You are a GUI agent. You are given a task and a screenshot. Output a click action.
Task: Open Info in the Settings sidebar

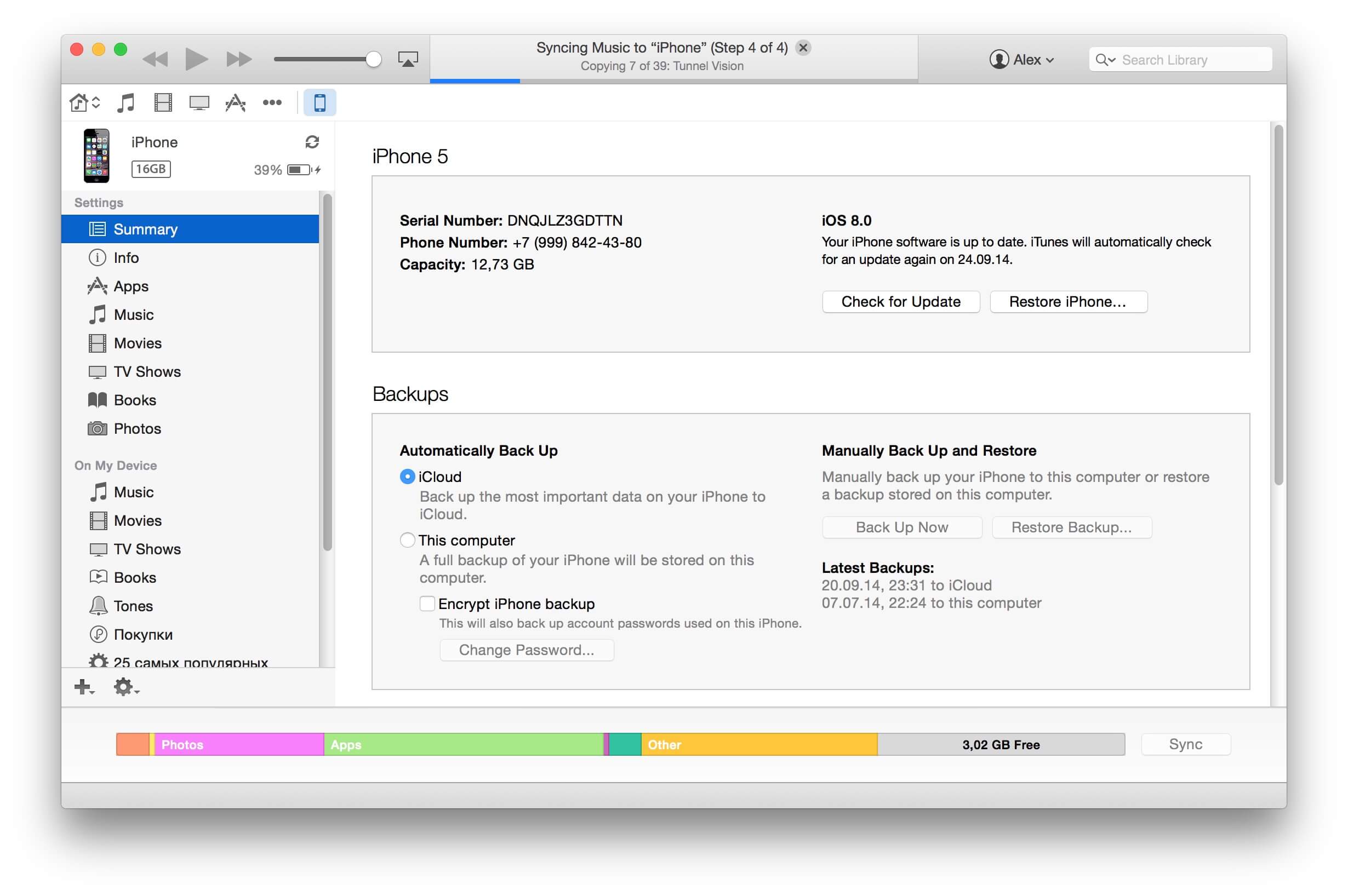pos(190,258)
